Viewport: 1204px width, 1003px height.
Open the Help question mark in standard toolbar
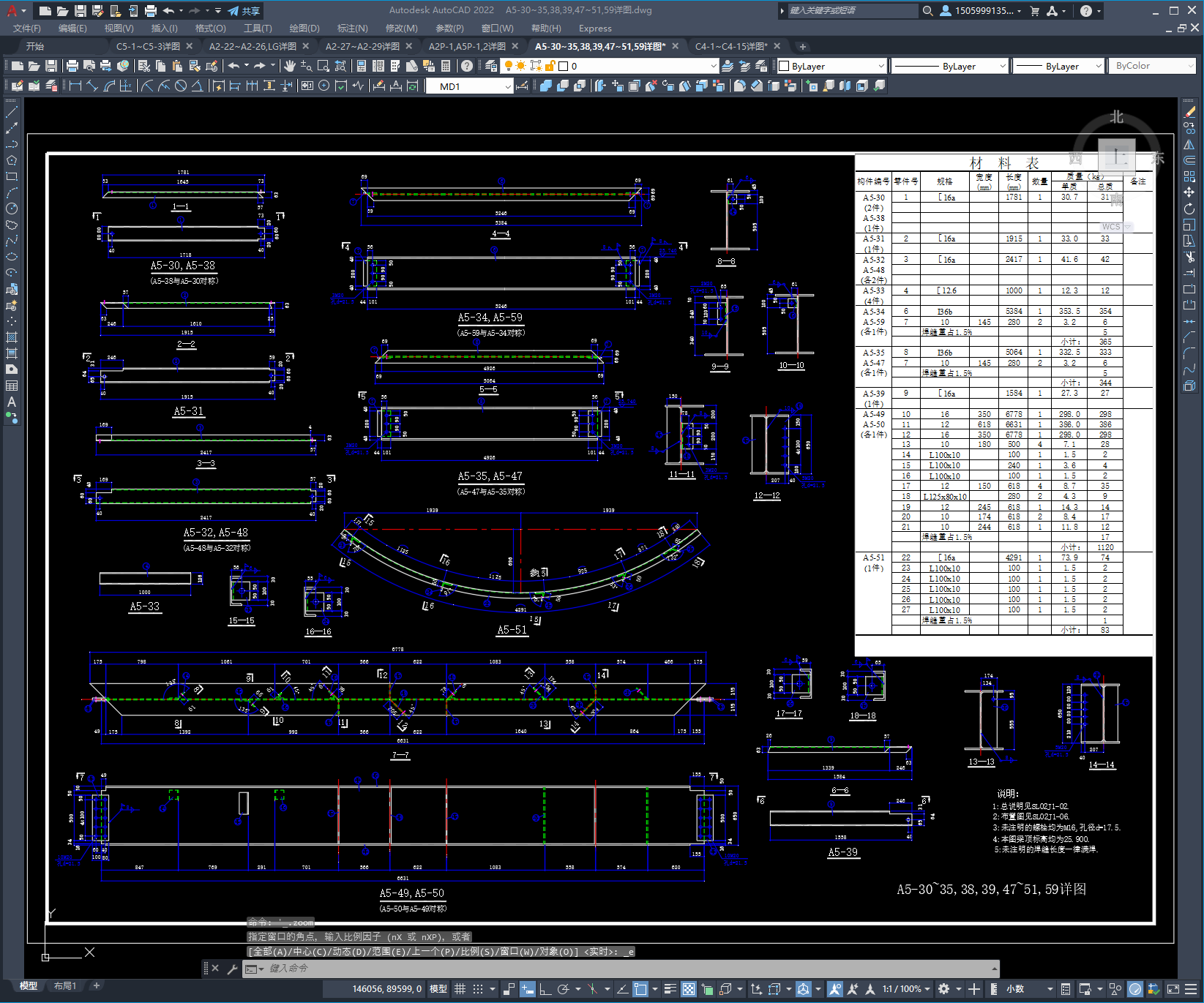pyautogui.click(x=467, y=66)
